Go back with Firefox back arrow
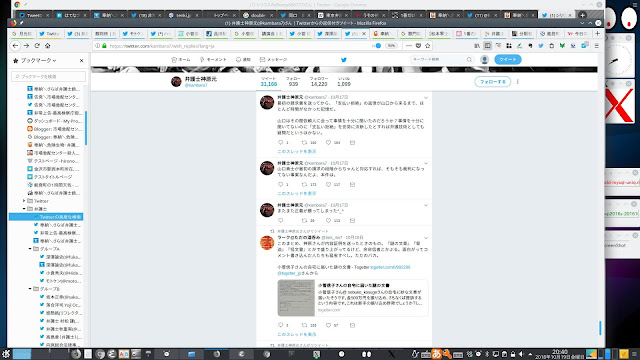The width and height of the screenshot is (640, 360). 16,46
